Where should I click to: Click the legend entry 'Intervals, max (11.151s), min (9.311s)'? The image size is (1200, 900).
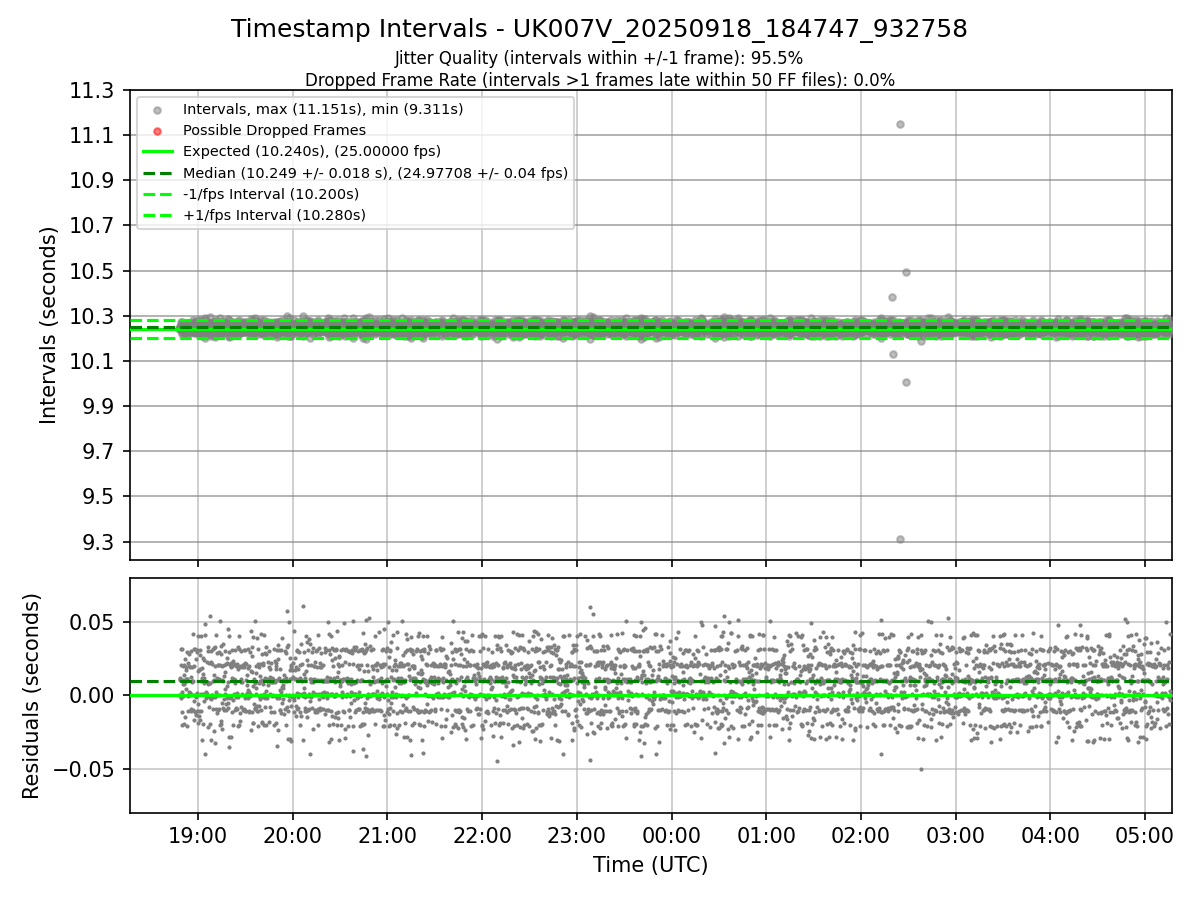click(x=323, y=109)
